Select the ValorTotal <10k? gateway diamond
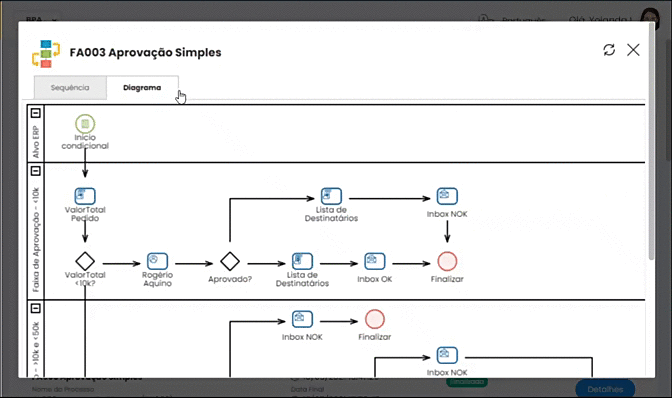 click(x=85, y=261)
